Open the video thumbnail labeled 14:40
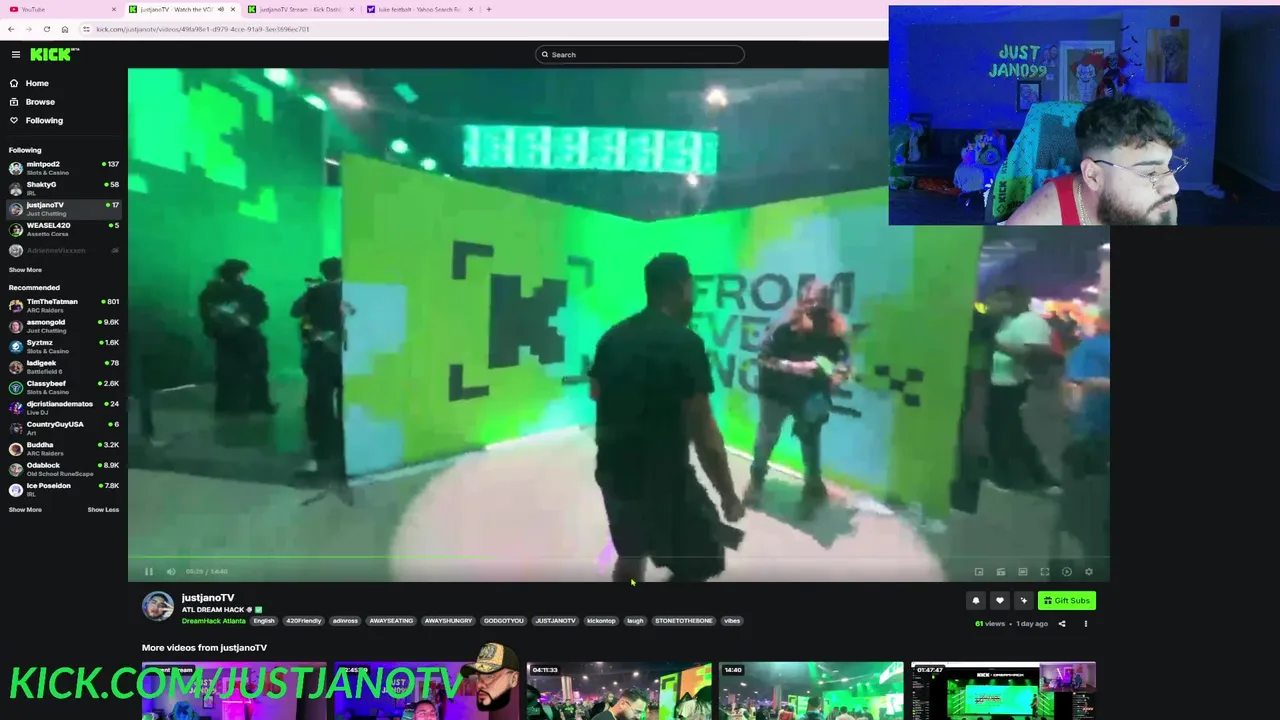Viewport: 1280px width, 720px height. click(x=810, y=690)
